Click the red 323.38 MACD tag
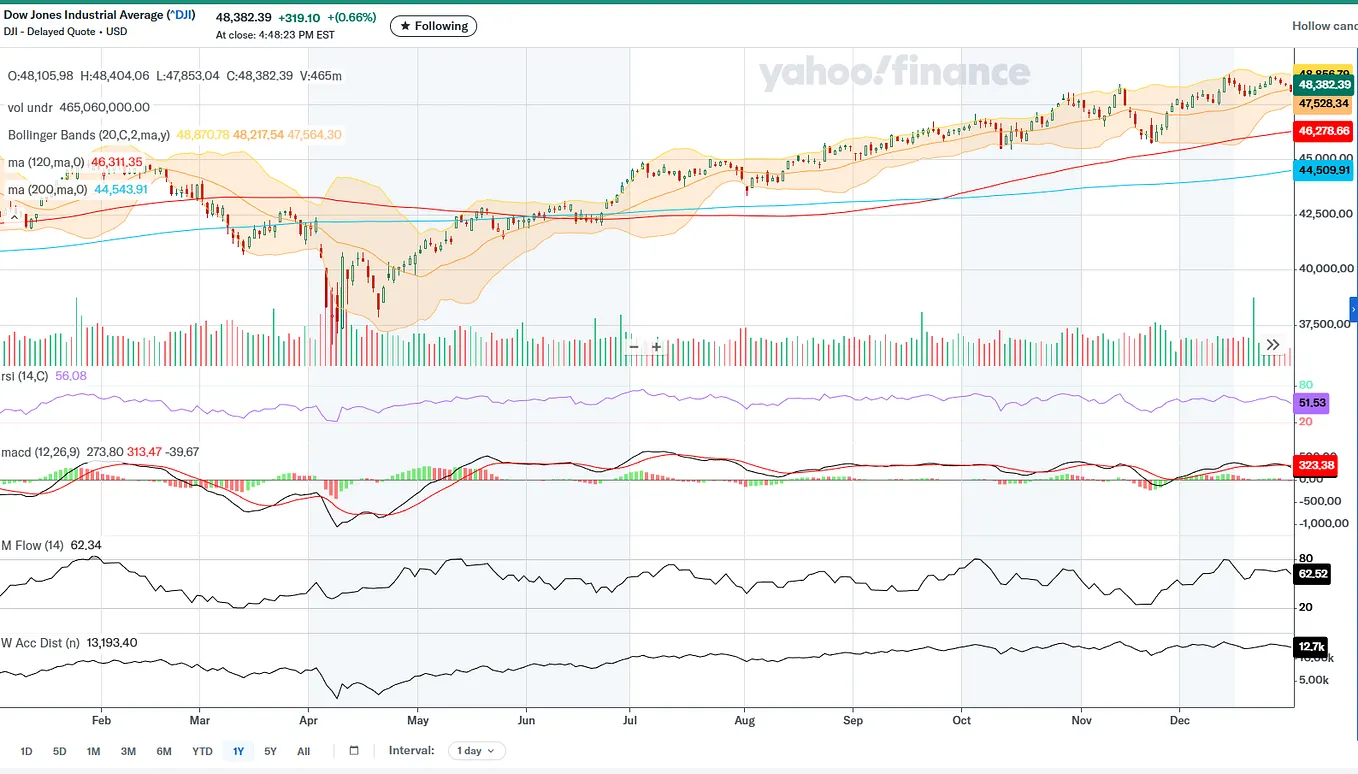The width and height of the screenshot is (1358, 774). pyautogui.click(x=1314, y=465)
